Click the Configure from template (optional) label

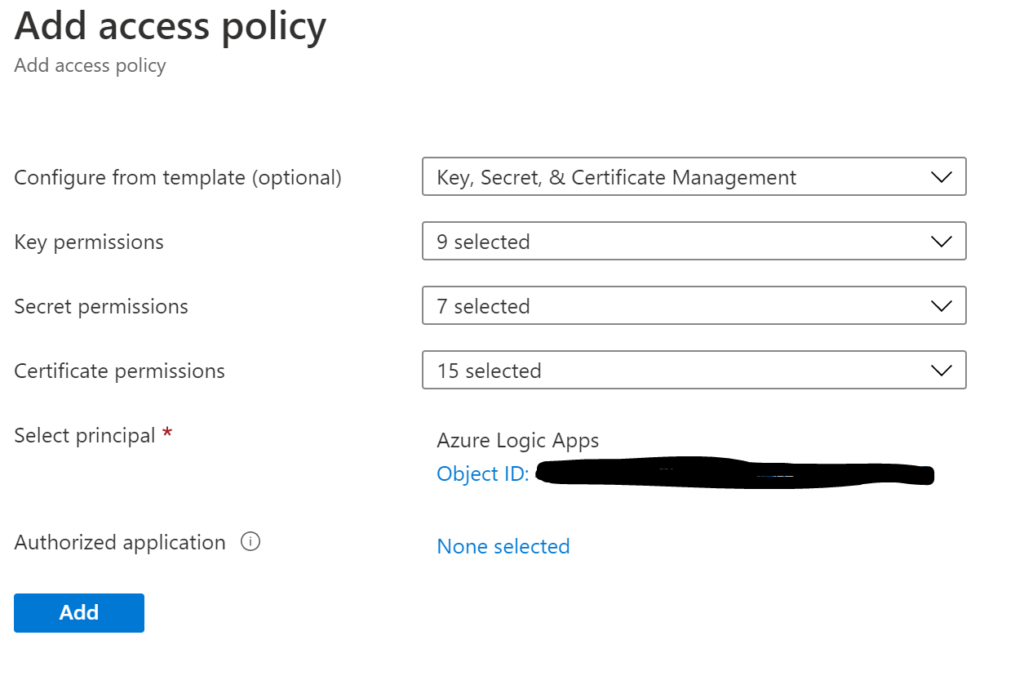178,177
